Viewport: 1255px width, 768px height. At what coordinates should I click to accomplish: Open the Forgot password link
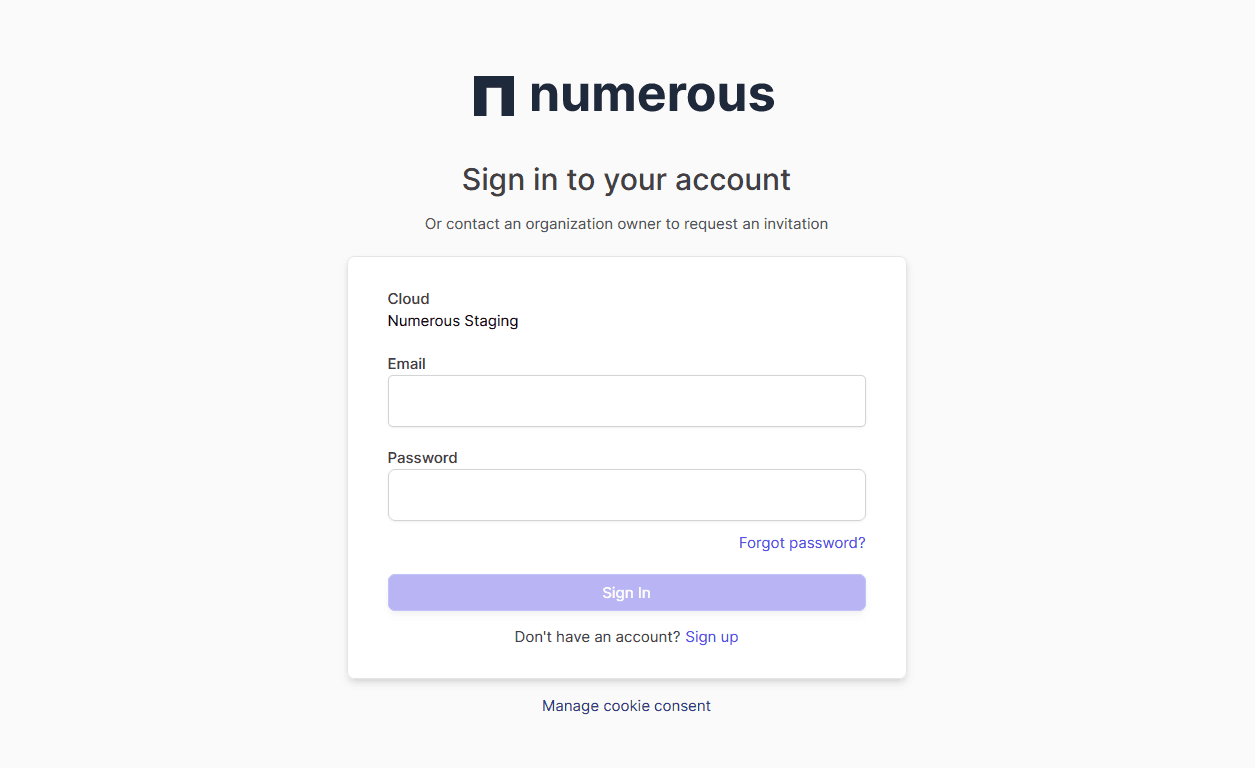pyautogui.click(x=802, y=543)
